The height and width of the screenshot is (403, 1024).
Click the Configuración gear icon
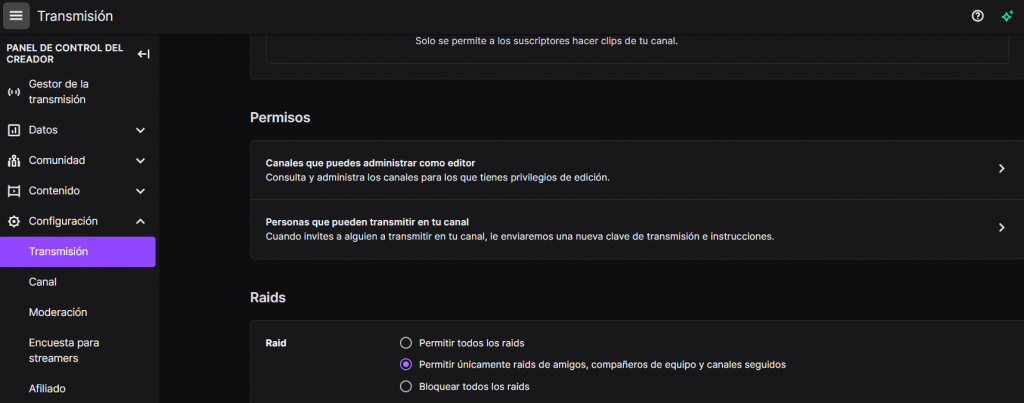click(14, 221)
